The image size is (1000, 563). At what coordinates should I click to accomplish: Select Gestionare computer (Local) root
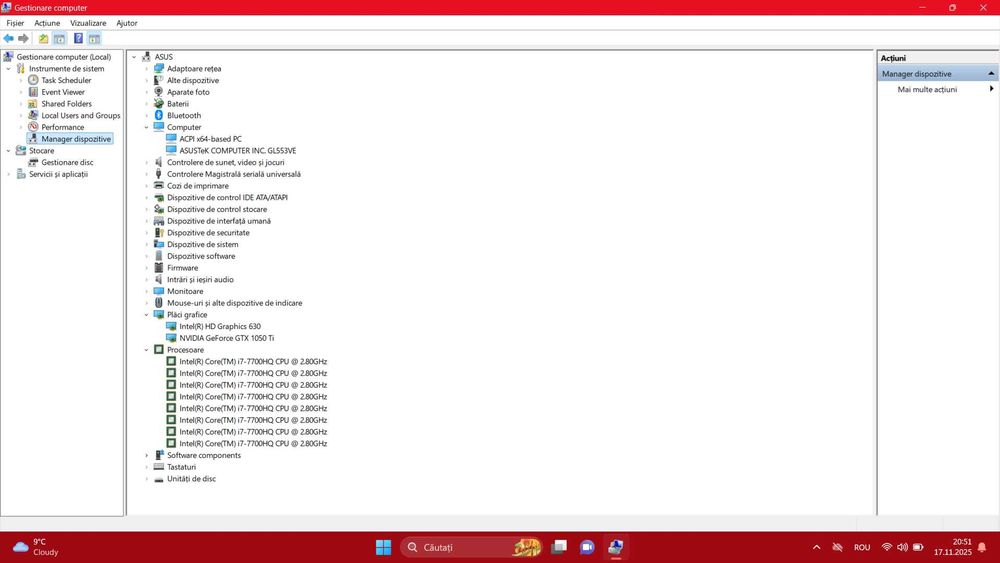point(64,57)
